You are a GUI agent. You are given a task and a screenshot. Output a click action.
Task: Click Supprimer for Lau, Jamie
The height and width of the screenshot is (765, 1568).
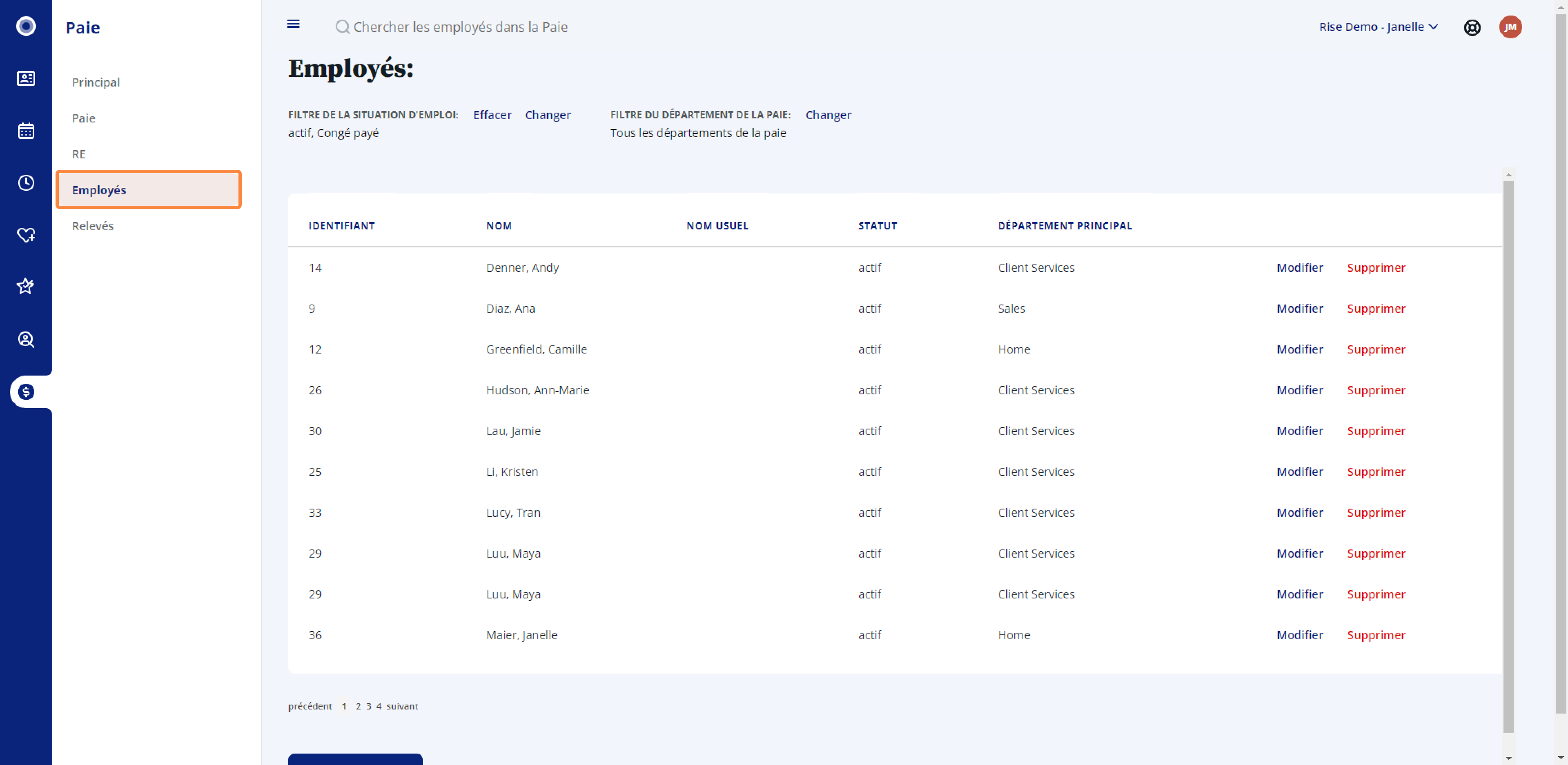pos(1376,431)
